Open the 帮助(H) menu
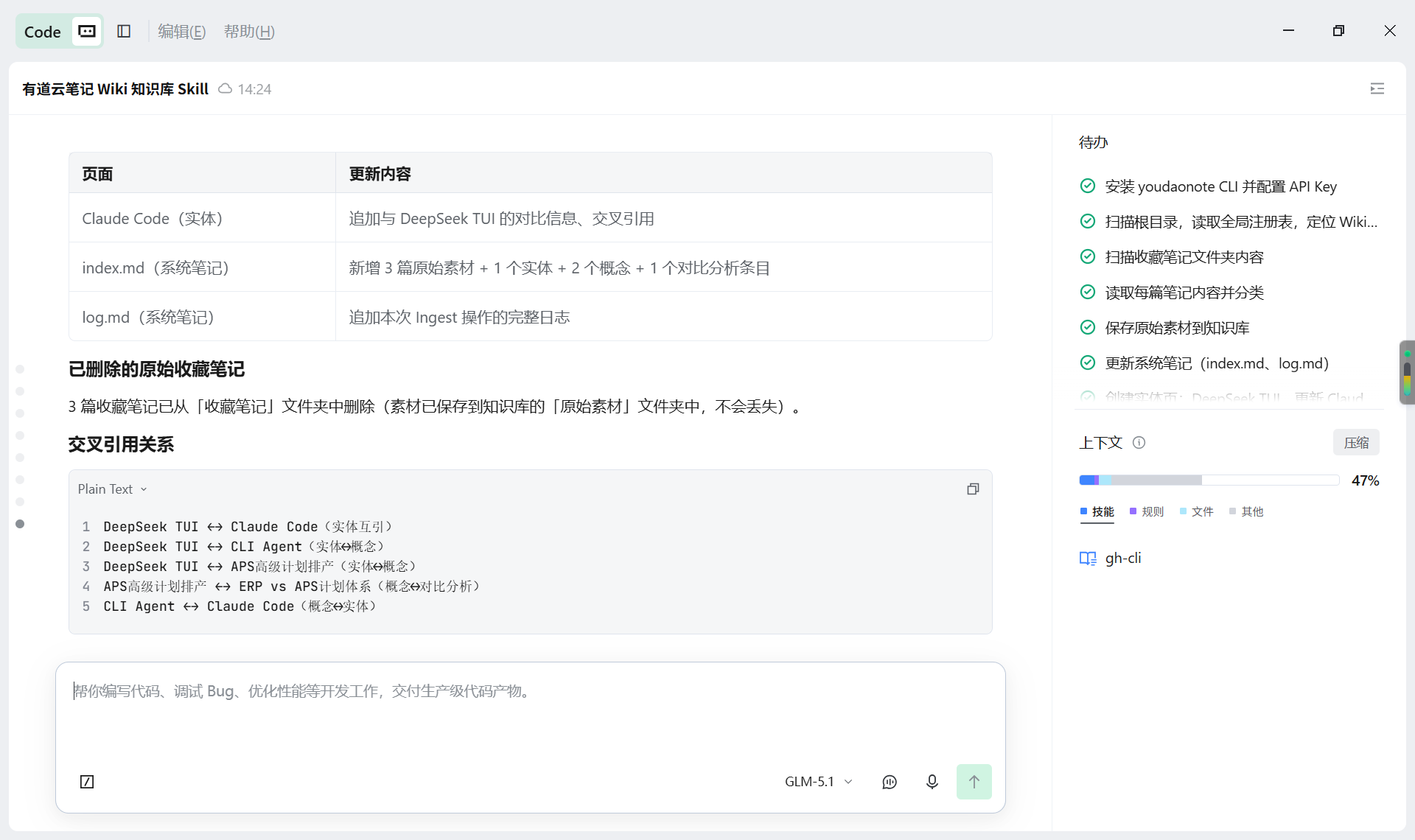Image resolution: width=1415 pixels, height=840 pixels. click(x=249, y=31)
